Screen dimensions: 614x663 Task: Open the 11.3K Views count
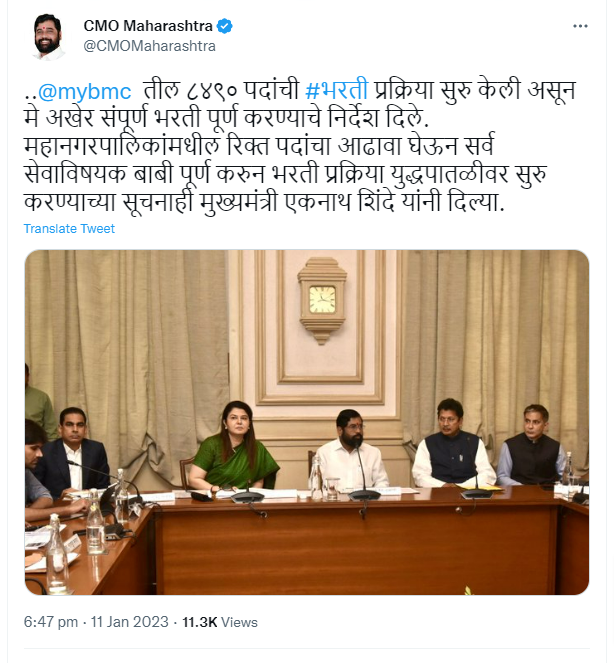pos(219,622)
